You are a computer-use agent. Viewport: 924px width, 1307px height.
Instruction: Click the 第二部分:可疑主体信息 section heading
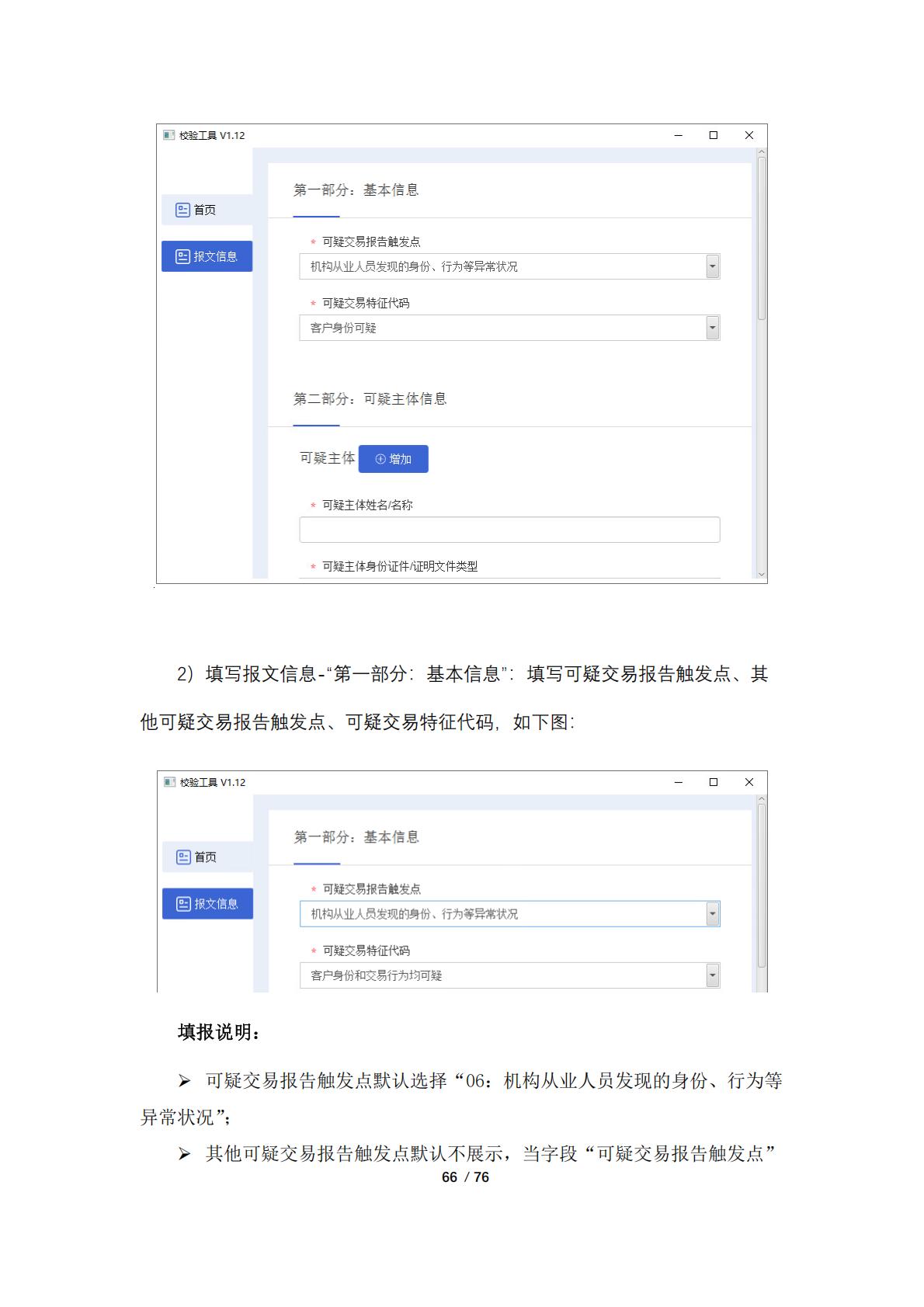point(370,399)
